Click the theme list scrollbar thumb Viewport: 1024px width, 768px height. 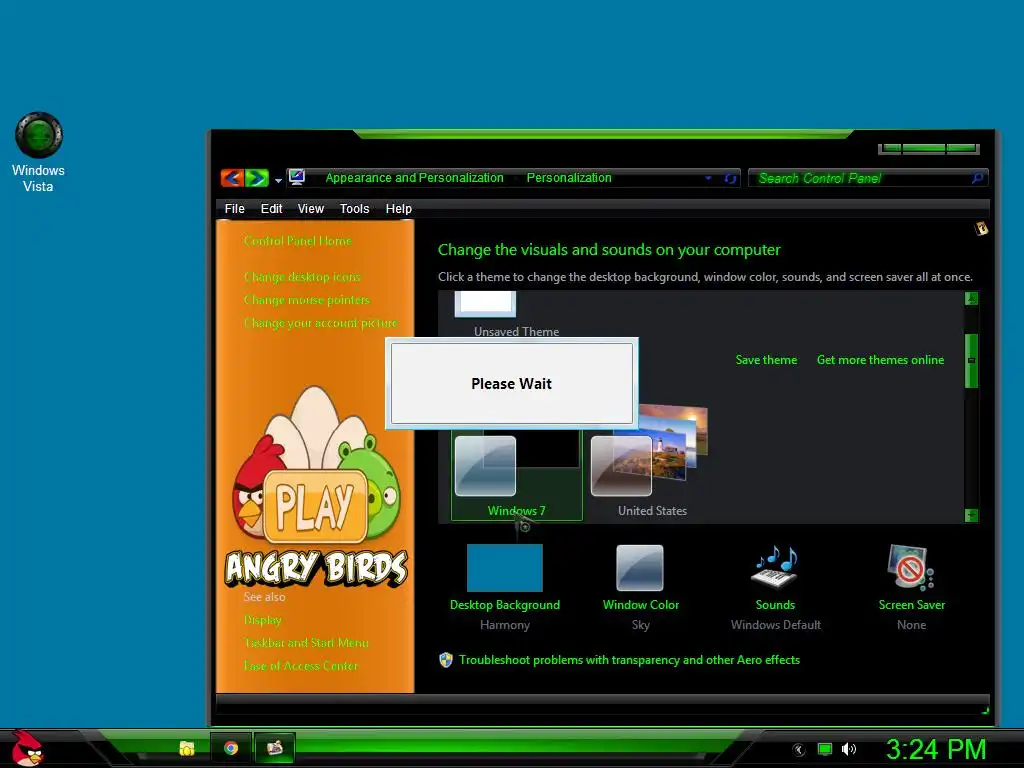pos(971,360)
